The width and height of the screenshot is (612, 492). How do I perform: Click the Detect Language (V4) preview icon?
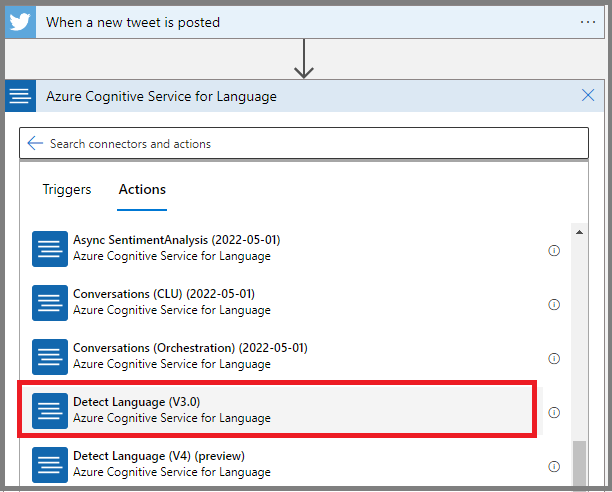[50, 465]
